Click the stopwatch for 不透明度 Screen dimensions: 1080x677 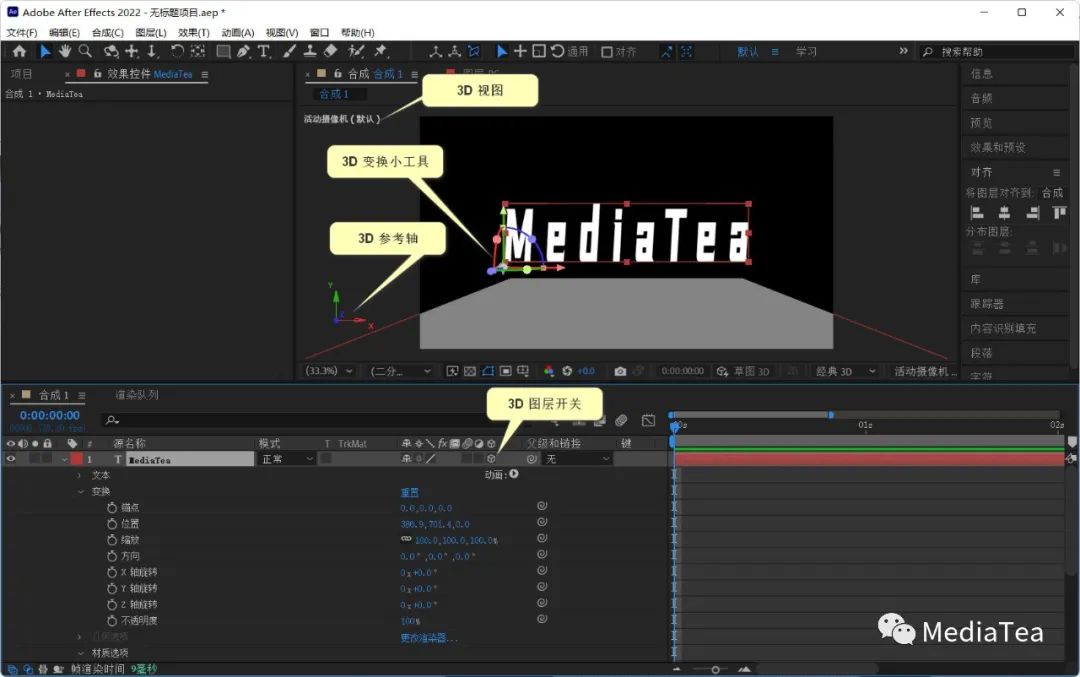[112, 621]
